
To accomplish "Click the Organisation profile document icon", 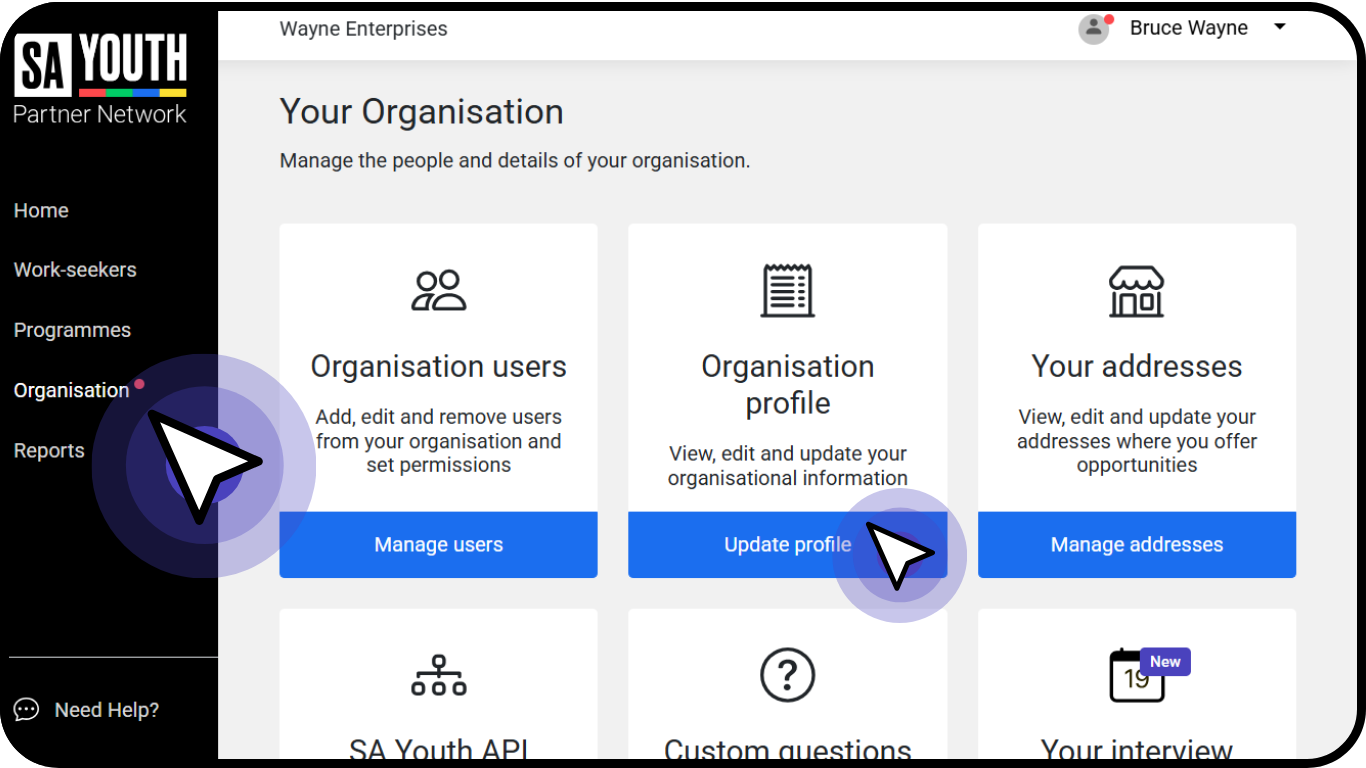I will pyautogui.click(x=788, y=291).
